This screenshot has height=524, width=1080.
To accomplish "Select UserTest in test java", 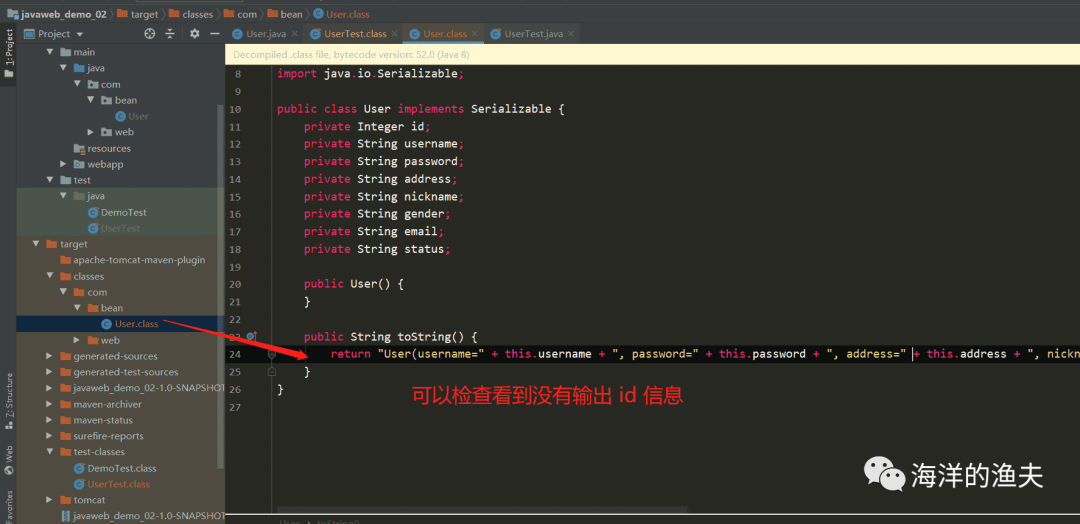I will [x=114, y=228].
